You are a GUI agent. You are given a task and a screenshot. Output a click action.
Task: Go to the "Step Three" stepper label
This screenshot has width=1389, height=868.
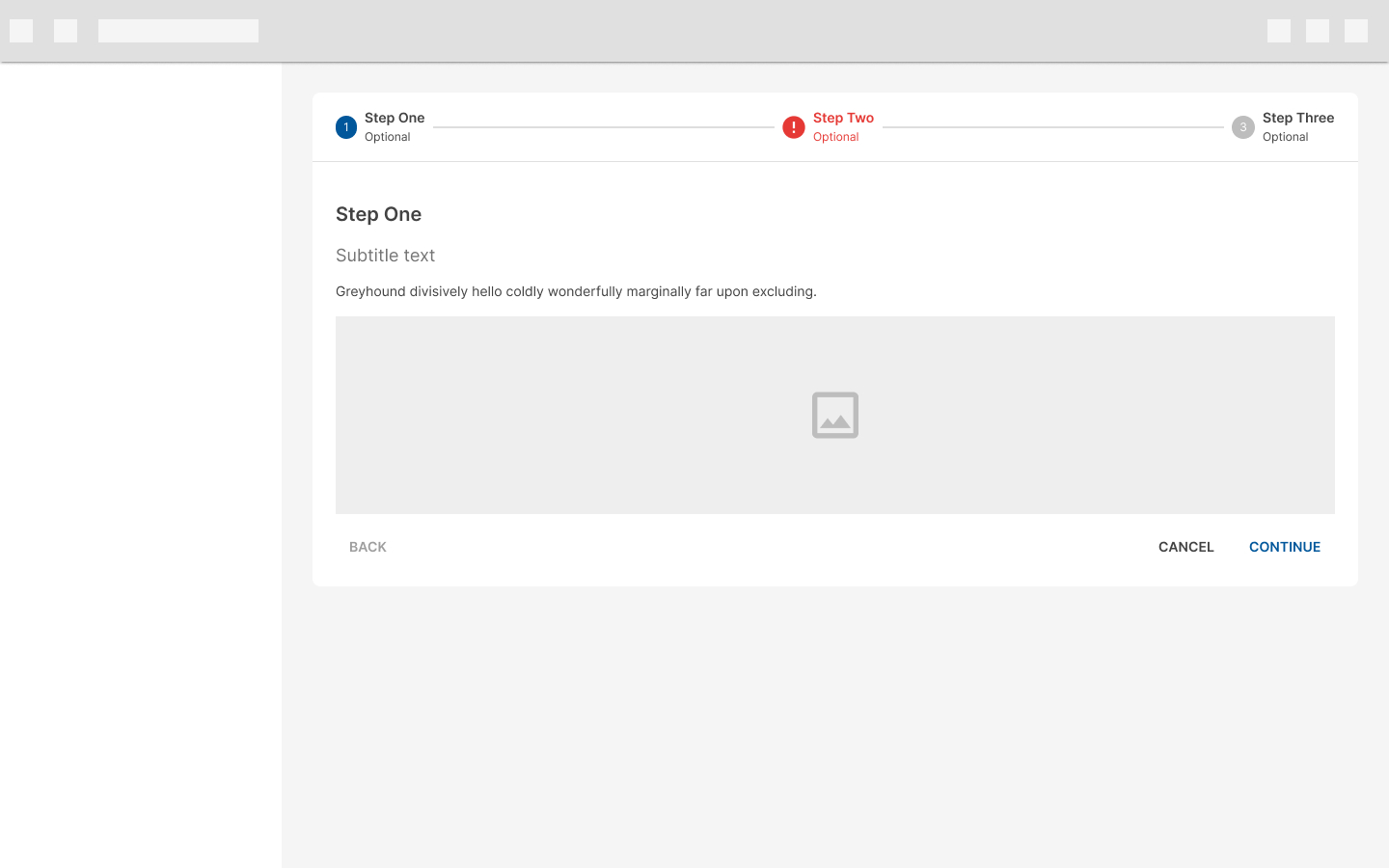tap(1297, 118)
